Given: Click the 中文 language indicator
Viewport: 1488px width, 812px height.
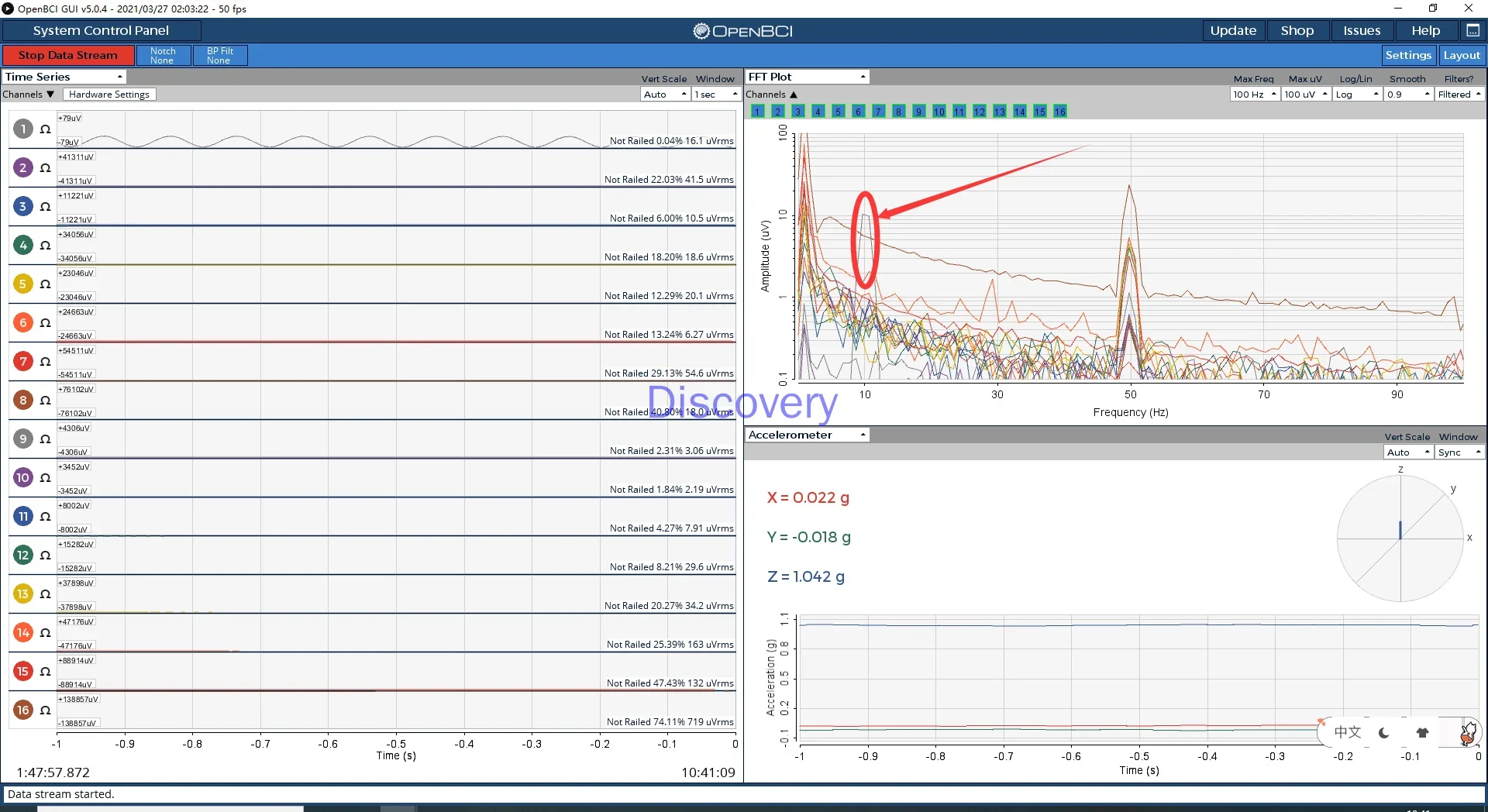Looking at the screenshot, I should (1347, 732).
